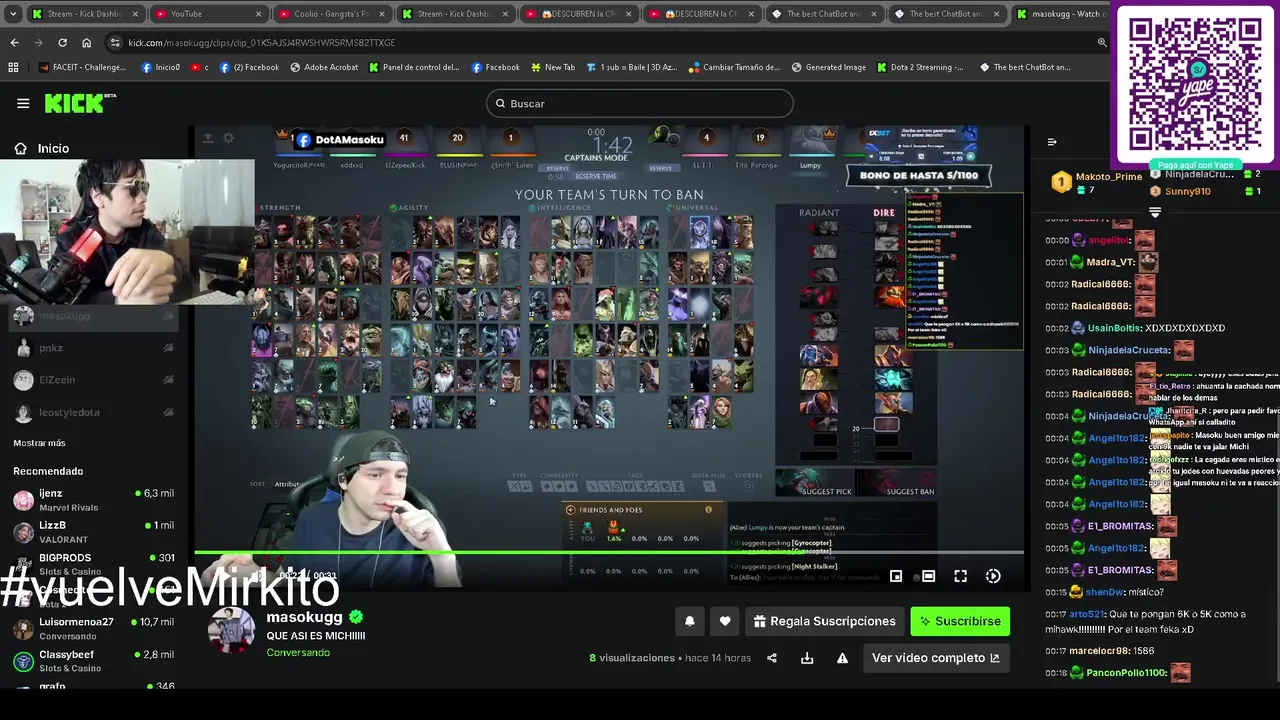Toggle picture-in-picture mini player icon
The height and width of the screenshot is (720, 1280).
[x=896, y=576]
